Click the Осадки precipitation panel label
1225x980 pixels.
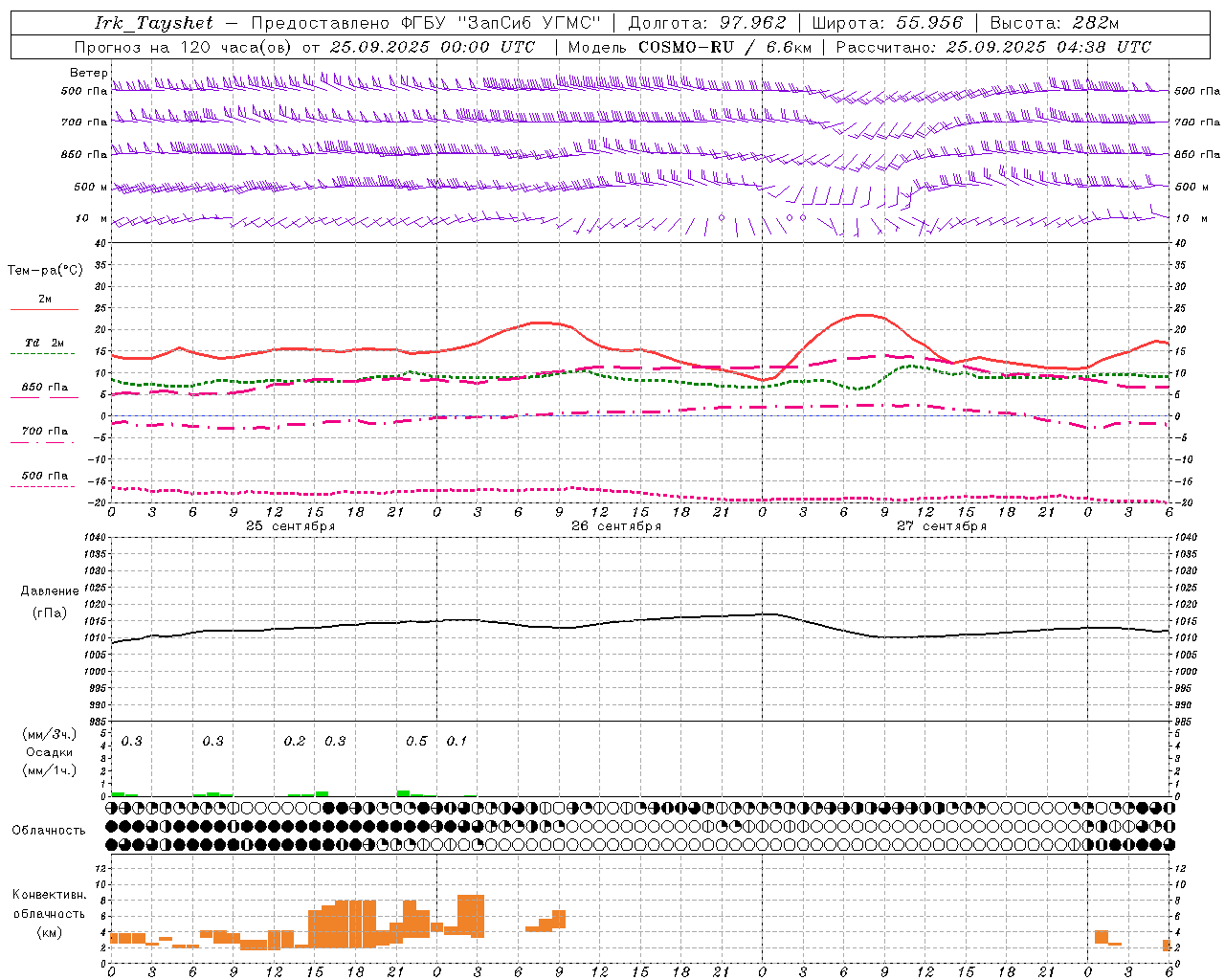49,752
